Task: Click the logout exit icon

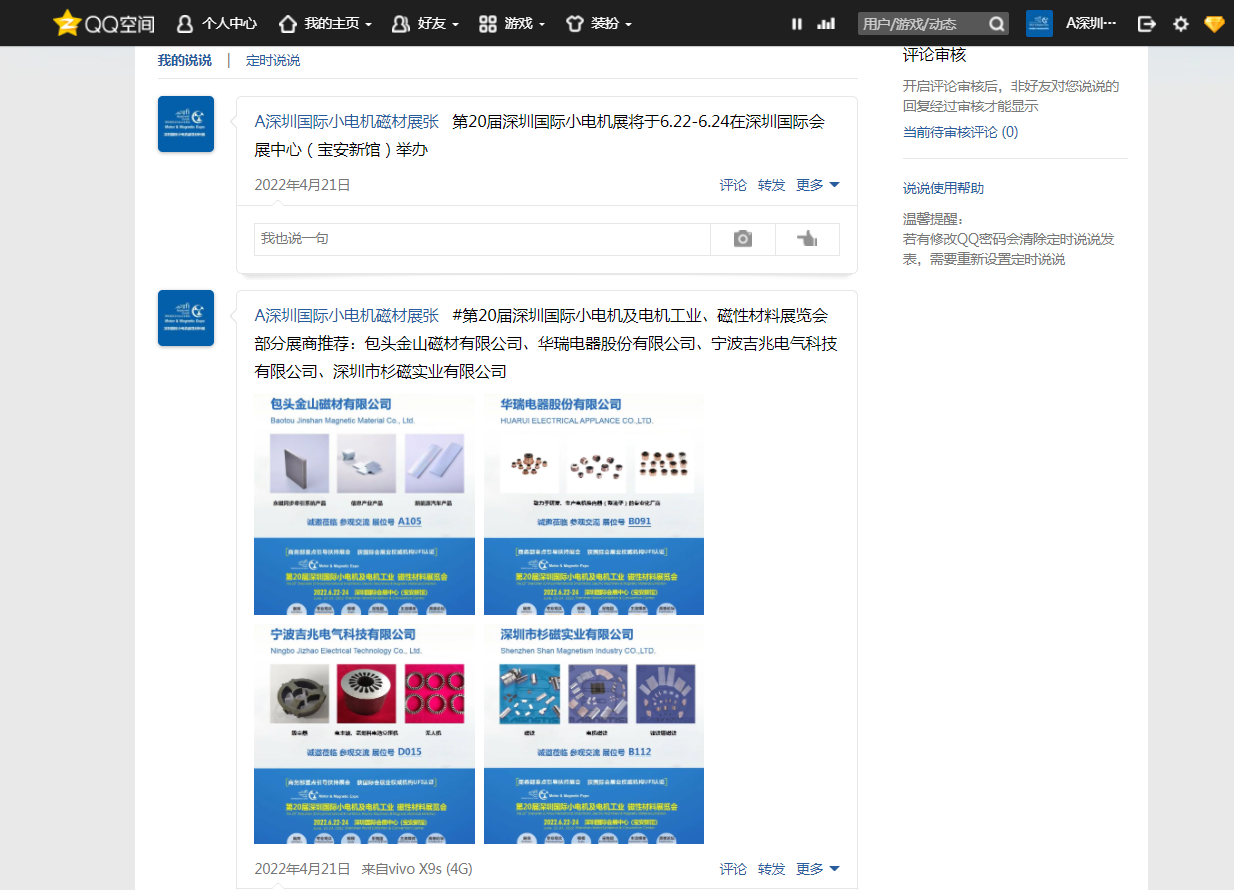Action: point(1148,24)
